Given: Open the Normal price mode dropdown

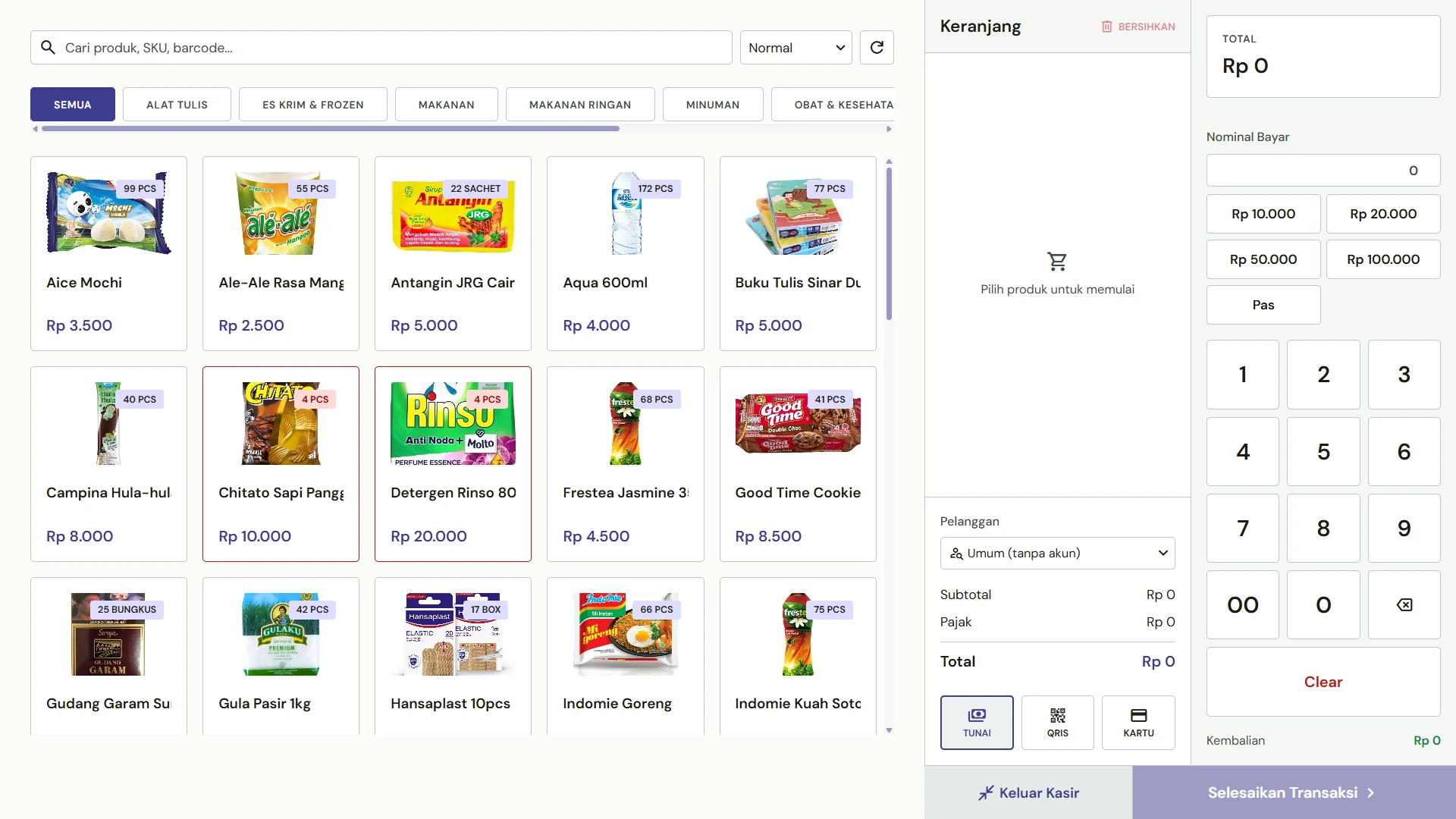Looking at the screenshot, I should (x=795, y=47).
